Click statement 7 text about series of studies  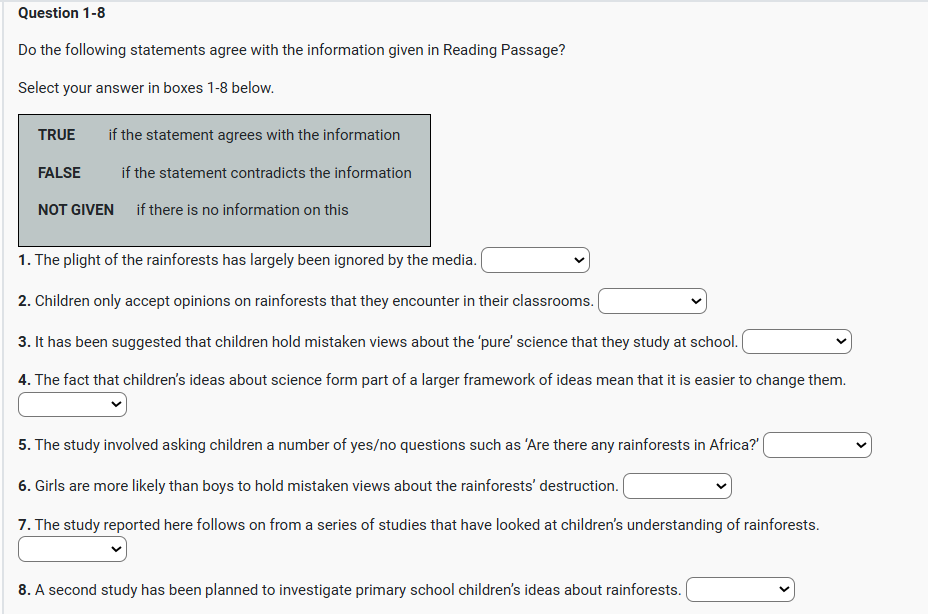tap(418, 525)
